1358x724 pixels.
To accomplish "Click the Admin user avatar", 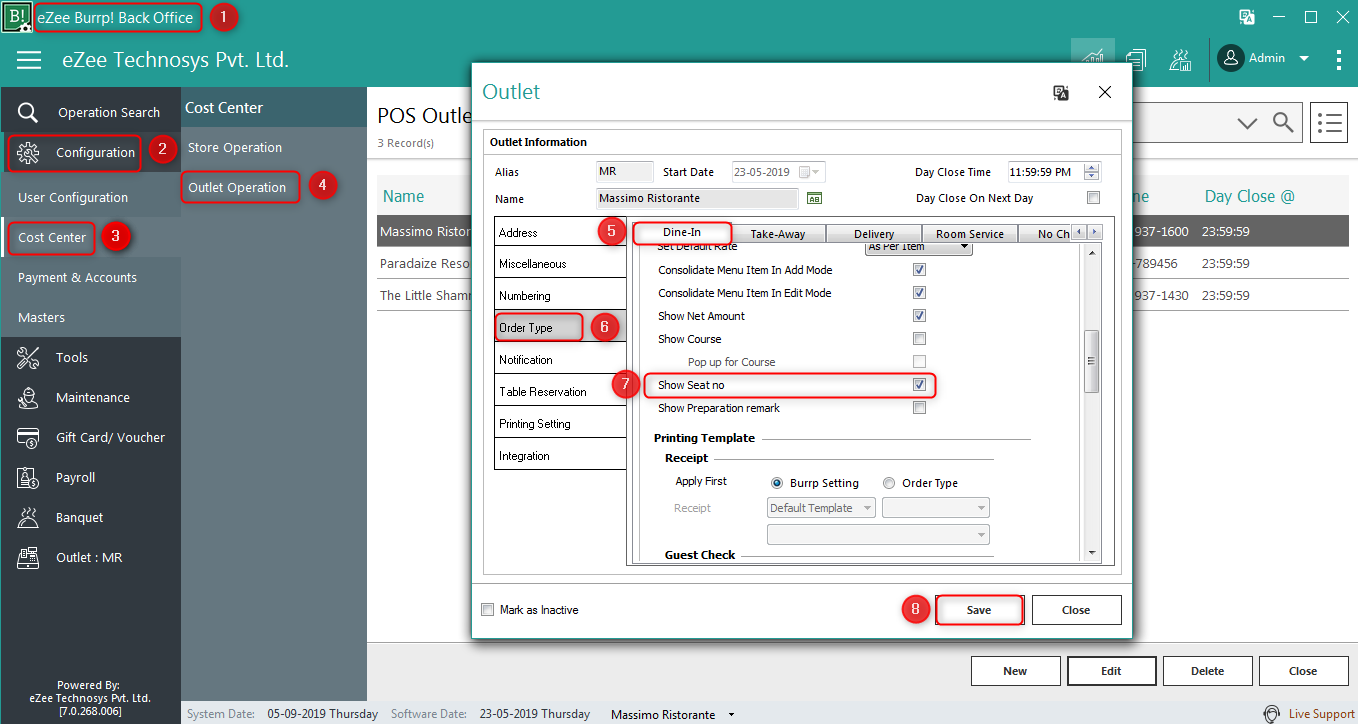I will pos(1230,58).
